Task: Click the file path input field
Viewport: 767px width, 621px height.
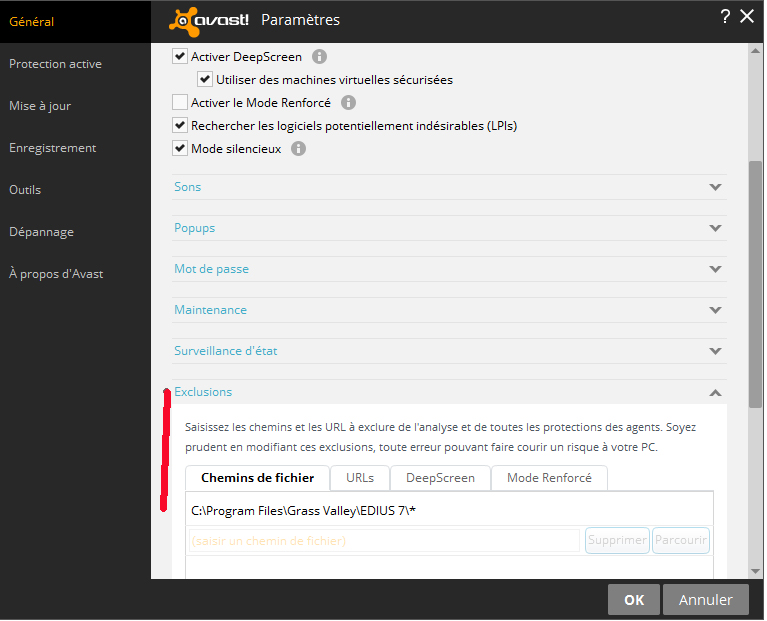Action: tap(385, 541)
